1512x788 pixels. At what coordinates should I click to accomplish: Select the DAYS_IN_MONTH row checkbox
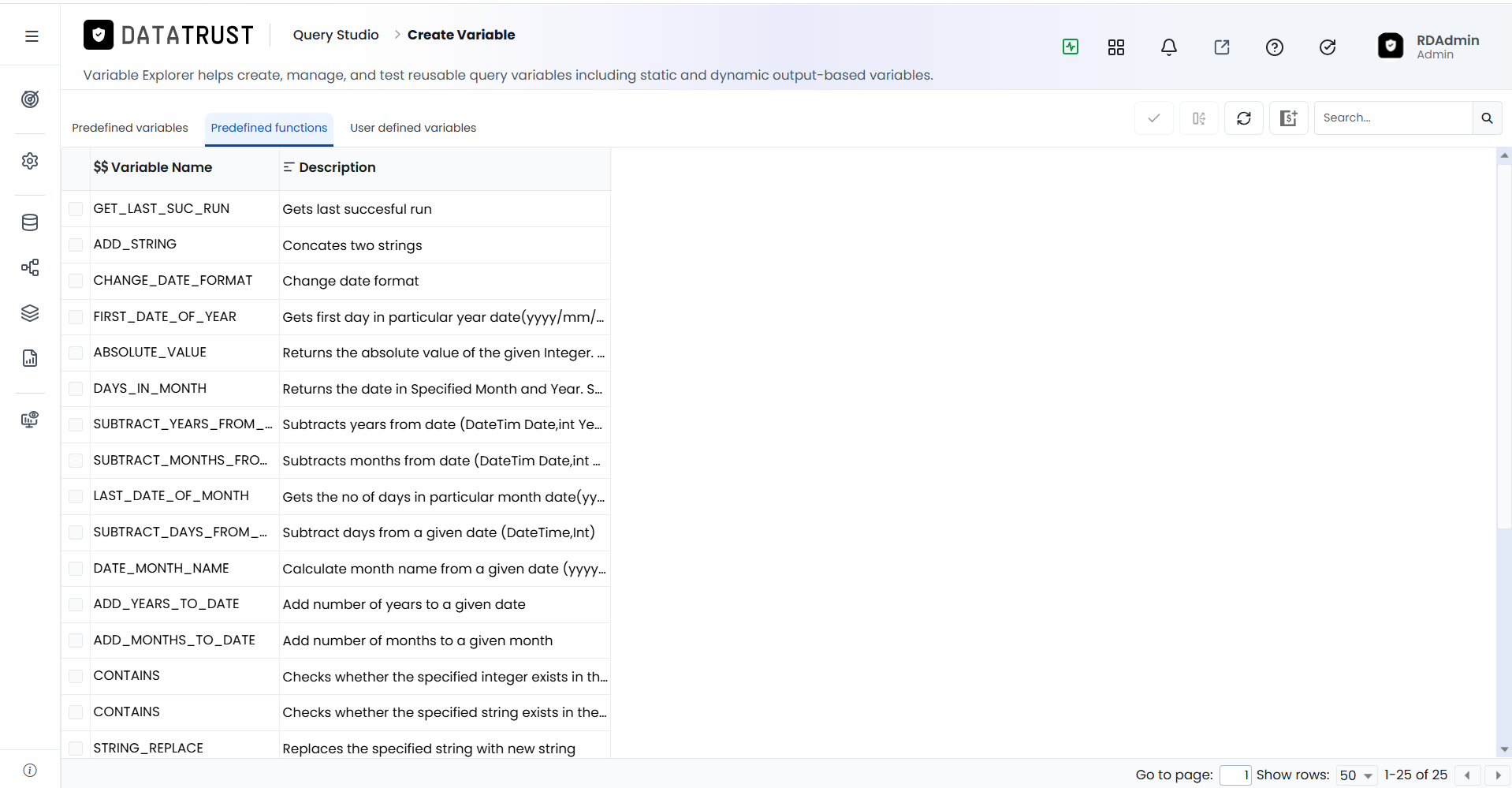coord(76,389)
